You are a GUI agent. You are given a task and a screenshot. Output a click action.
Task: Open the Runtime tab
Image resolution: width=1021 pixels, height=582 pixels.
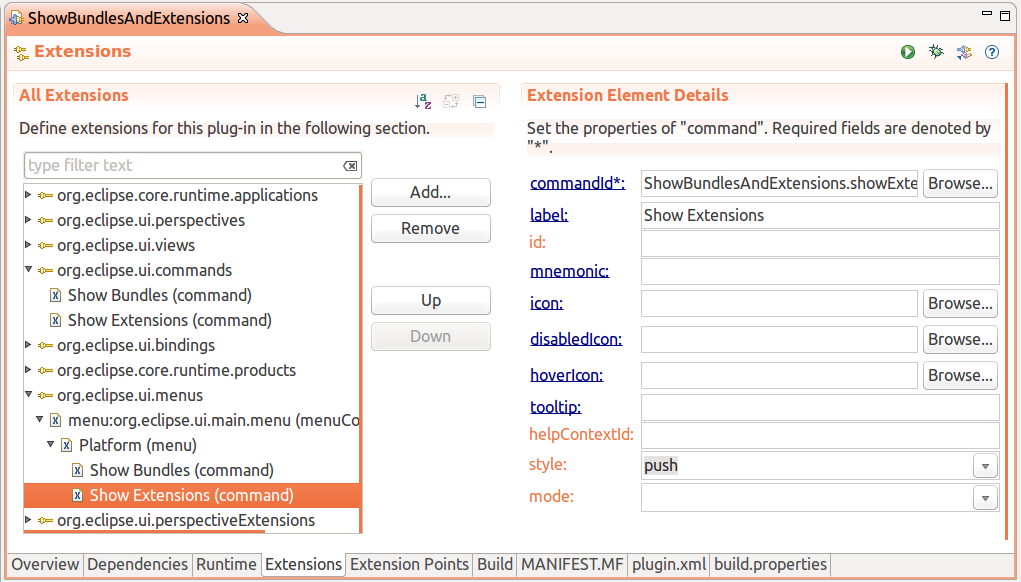[226, 564]
